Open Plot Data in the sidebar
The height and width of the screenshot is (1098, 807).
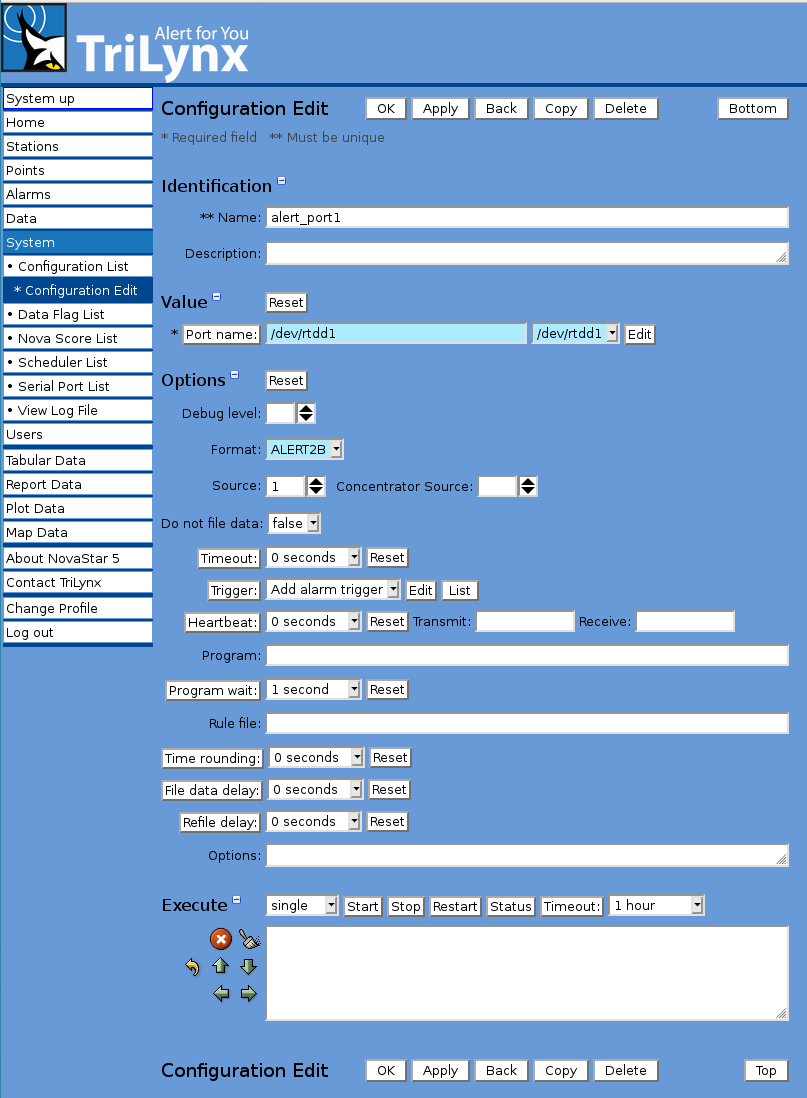point(78,508)
